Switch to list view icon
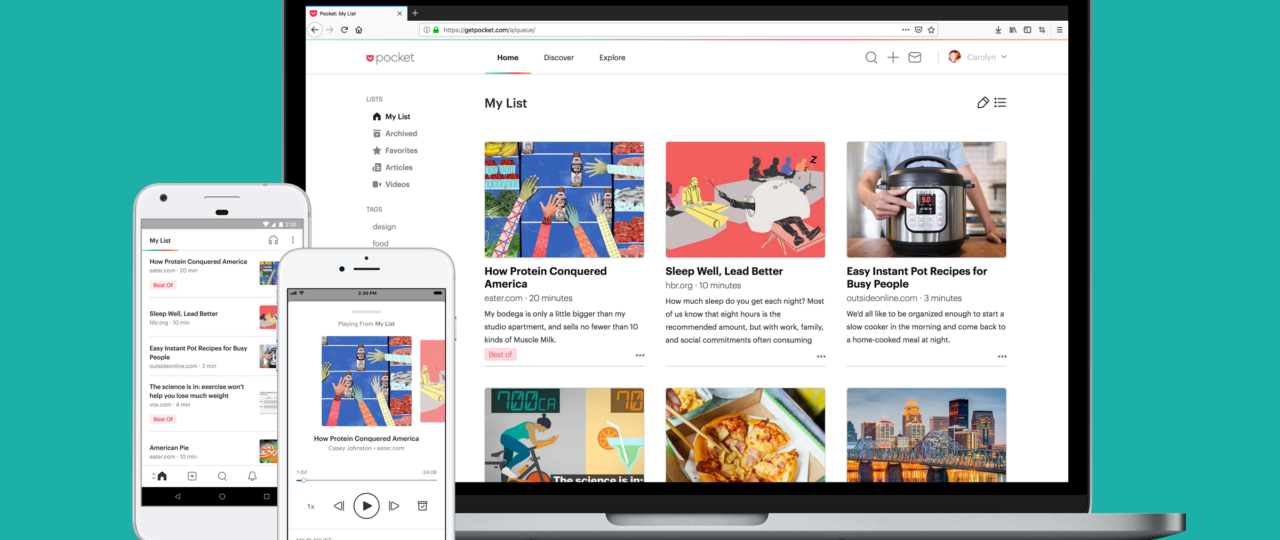Viewport: 1280px width, 540px height. (1000, 103)
